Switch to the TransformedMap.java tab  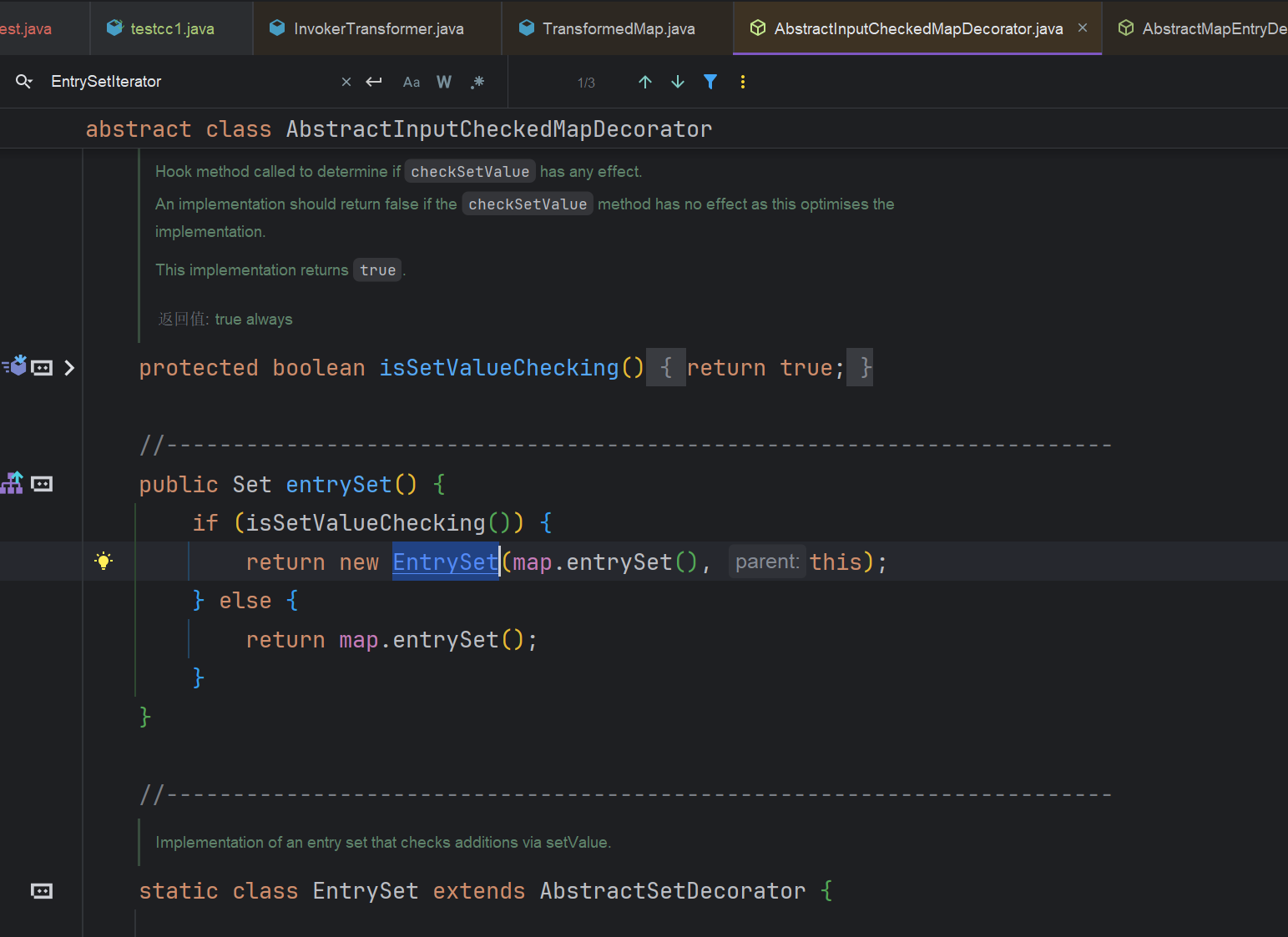point(618,28)
